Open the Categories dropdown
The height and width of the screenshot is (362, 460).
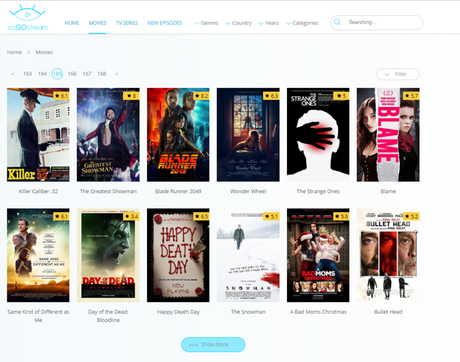click(302, 23)
